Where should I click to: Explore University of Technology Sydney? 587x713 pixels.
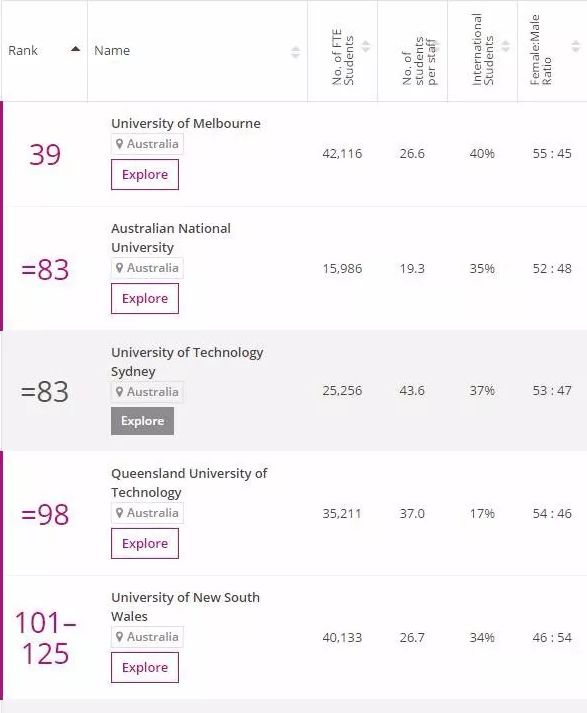142,421
